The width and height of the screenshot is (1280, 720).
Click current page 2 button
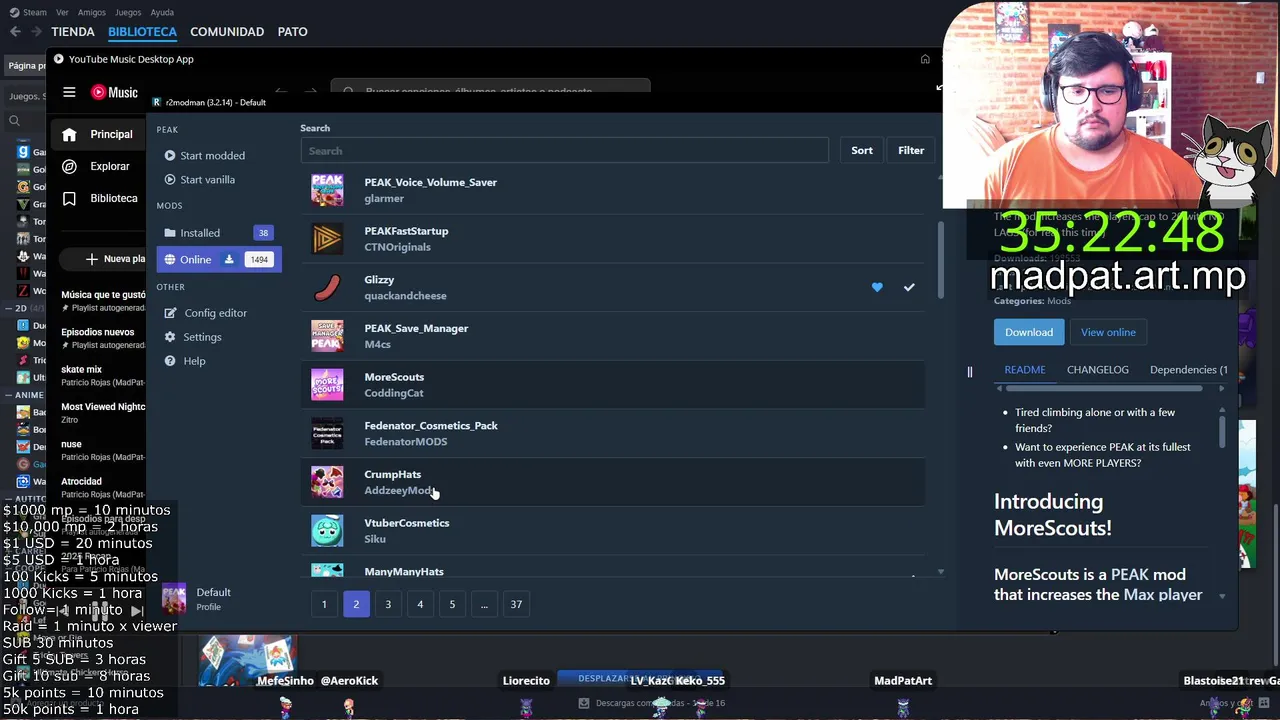coord(356,604)
